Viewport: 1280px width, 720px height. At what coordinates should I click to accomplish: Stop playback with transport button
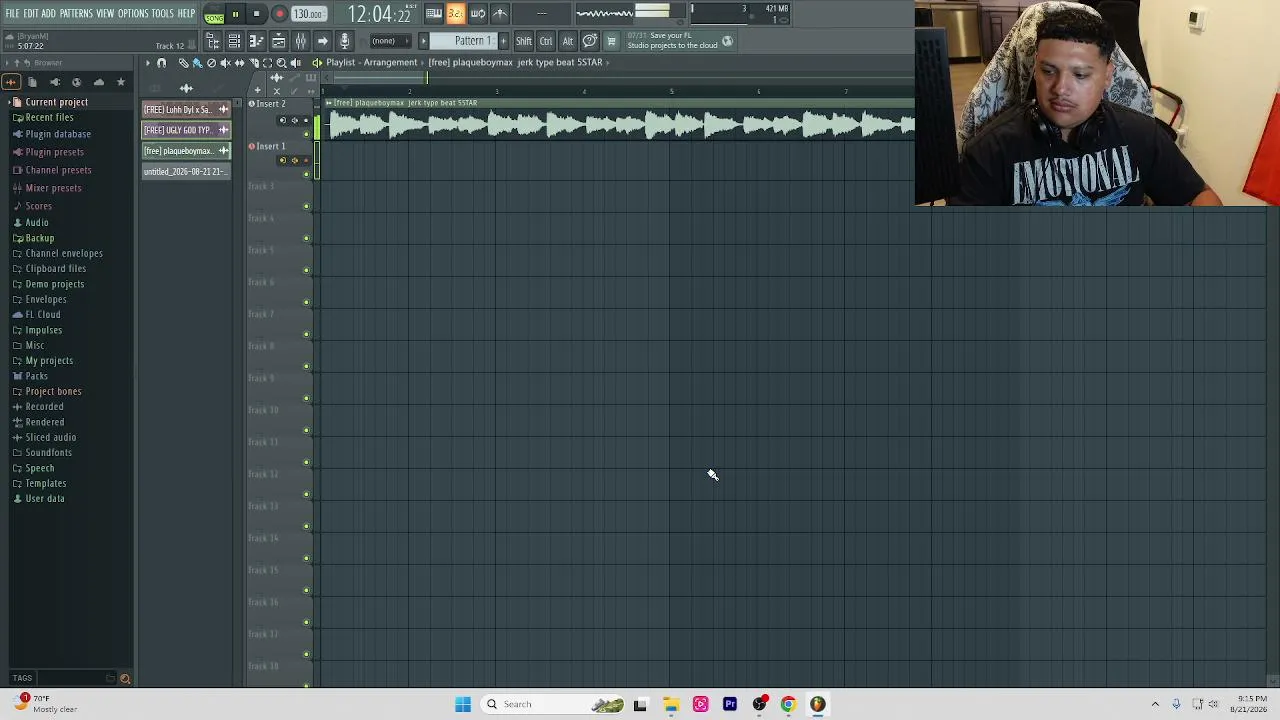(256, 14)
